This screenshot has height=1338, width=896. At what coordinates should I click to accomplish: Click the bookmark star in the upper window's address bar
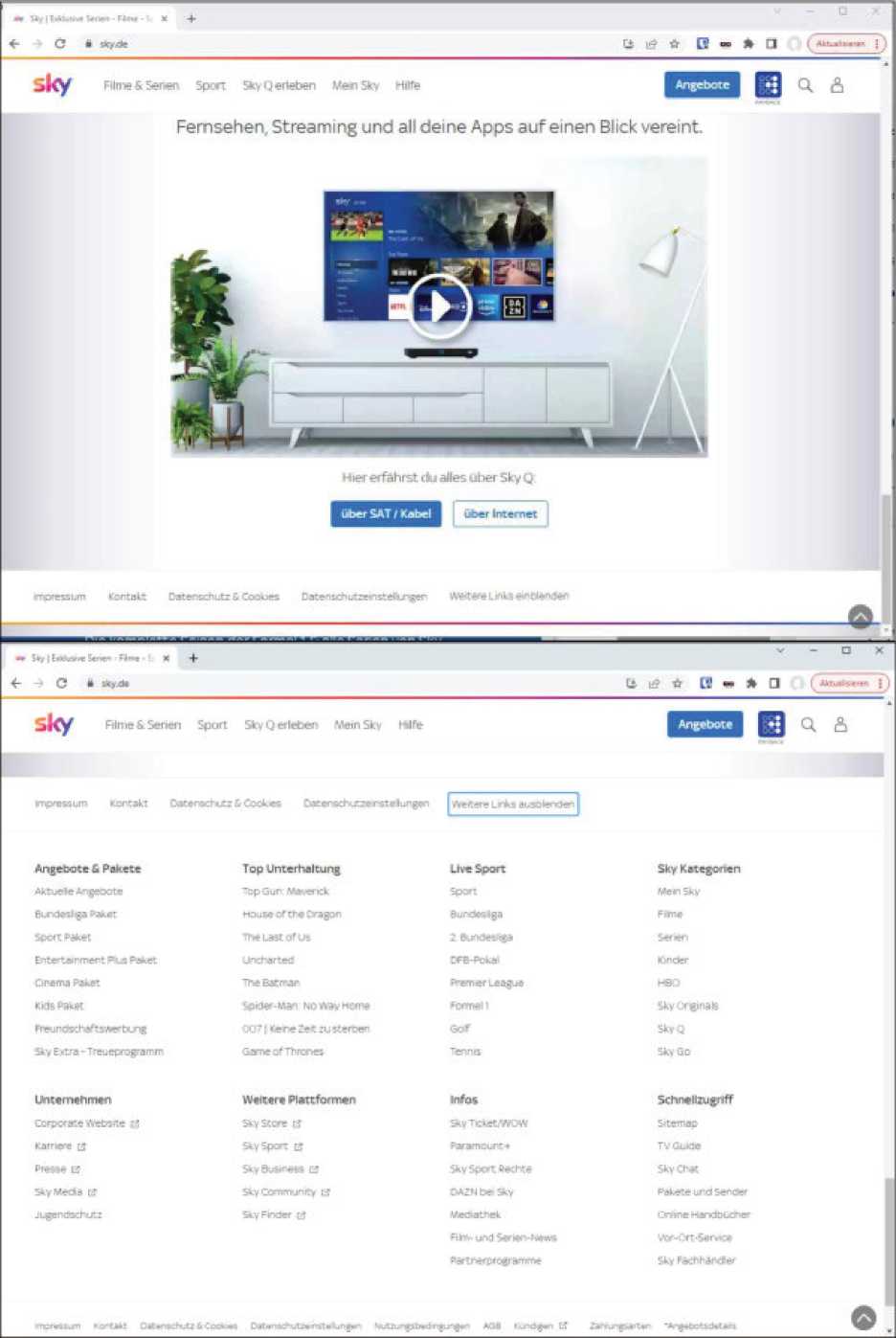675,44
